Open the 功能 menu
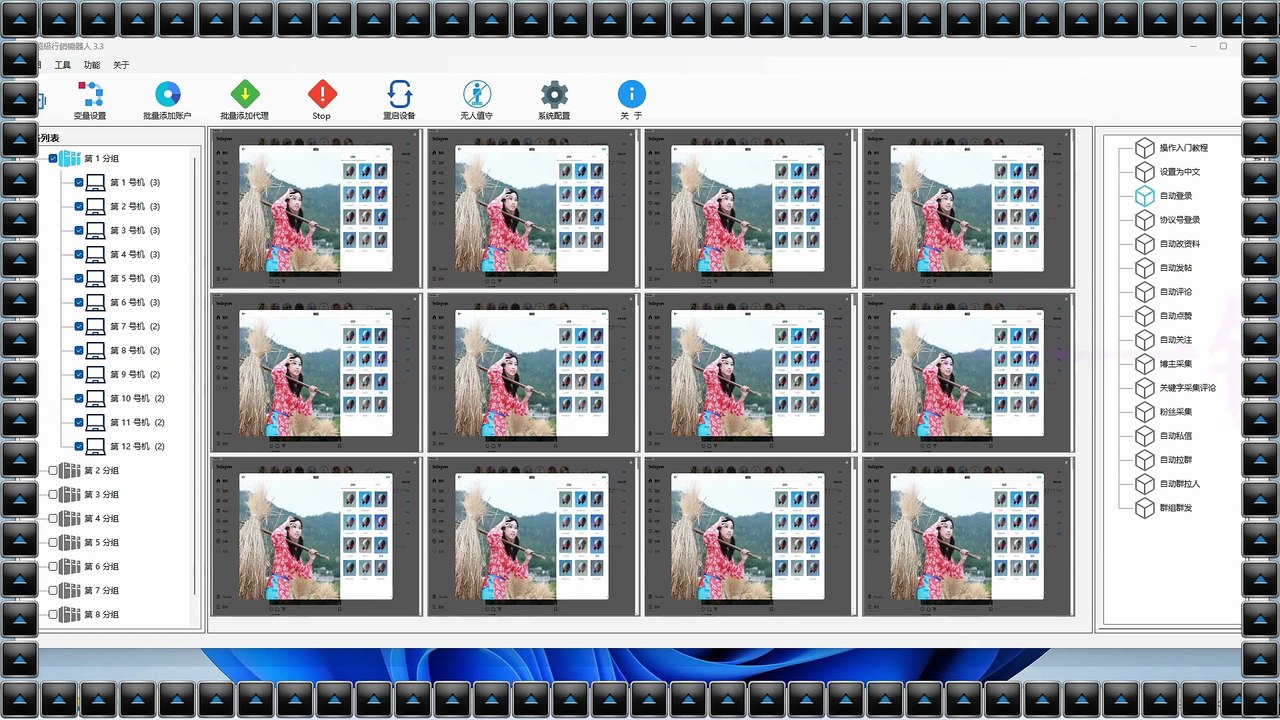The image size is (1280, 720). (x=92, y=65)
